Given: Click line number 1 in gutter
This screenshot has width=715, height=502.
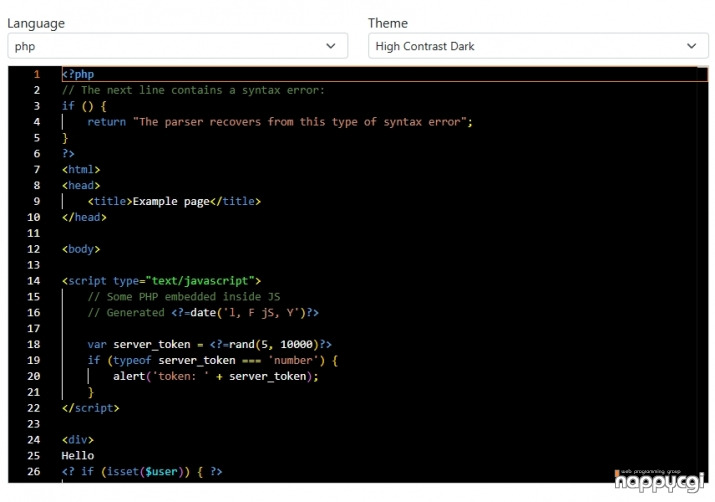Looking at the screenshot, I should [x=36, y=74].
